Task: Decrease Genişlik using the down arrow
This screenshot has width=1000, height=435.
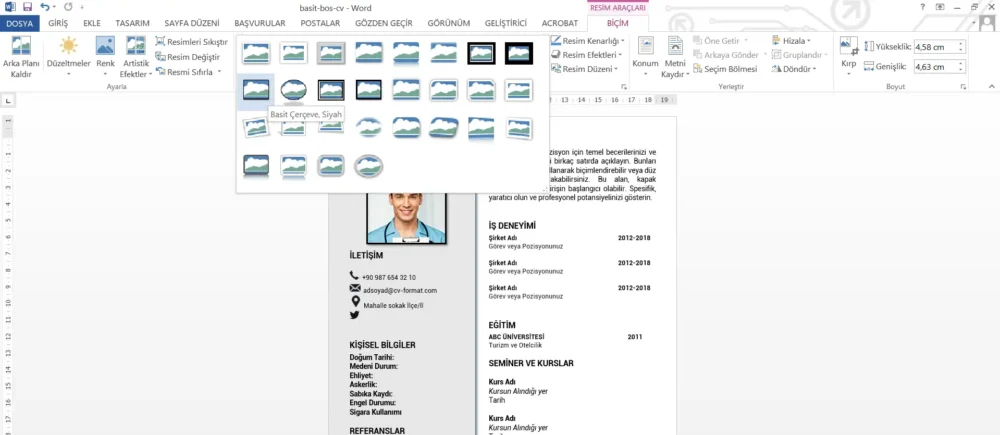Action: pyautogui.click(x=961, y=70)
